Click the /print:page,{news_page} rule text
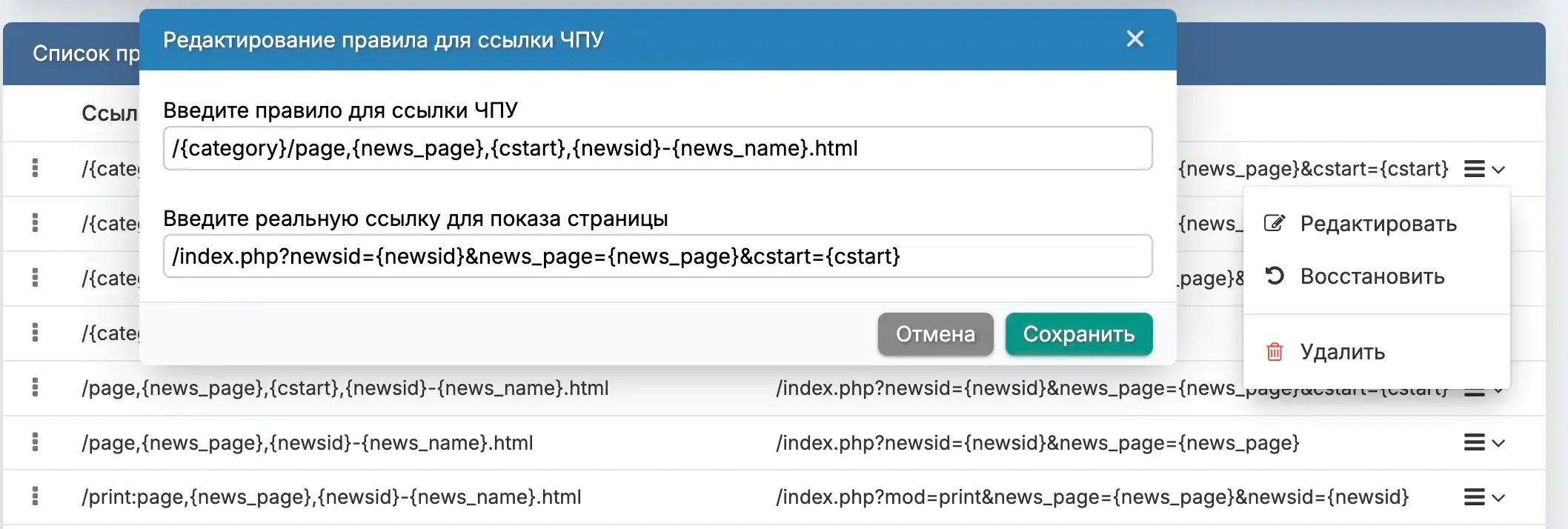 coord(331,497)
